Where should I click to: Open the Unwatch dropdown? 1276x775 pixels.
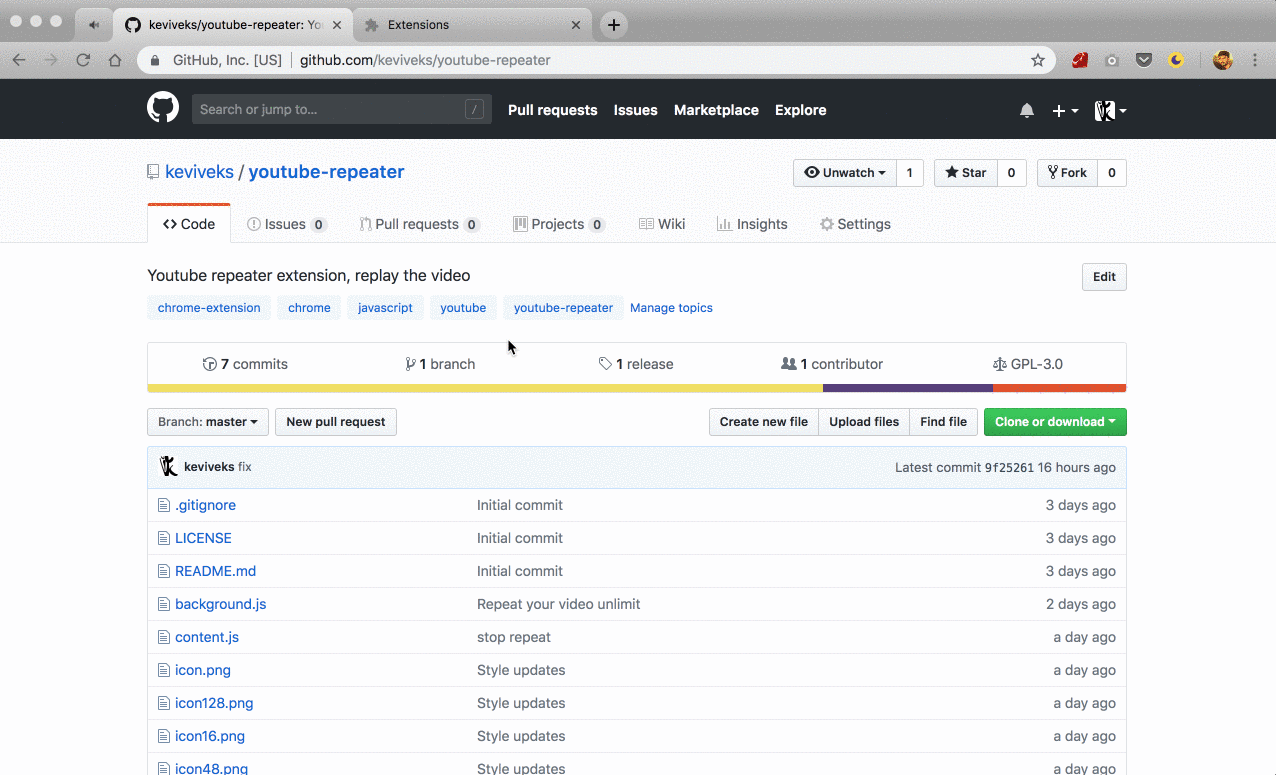(x=845, y=173)
